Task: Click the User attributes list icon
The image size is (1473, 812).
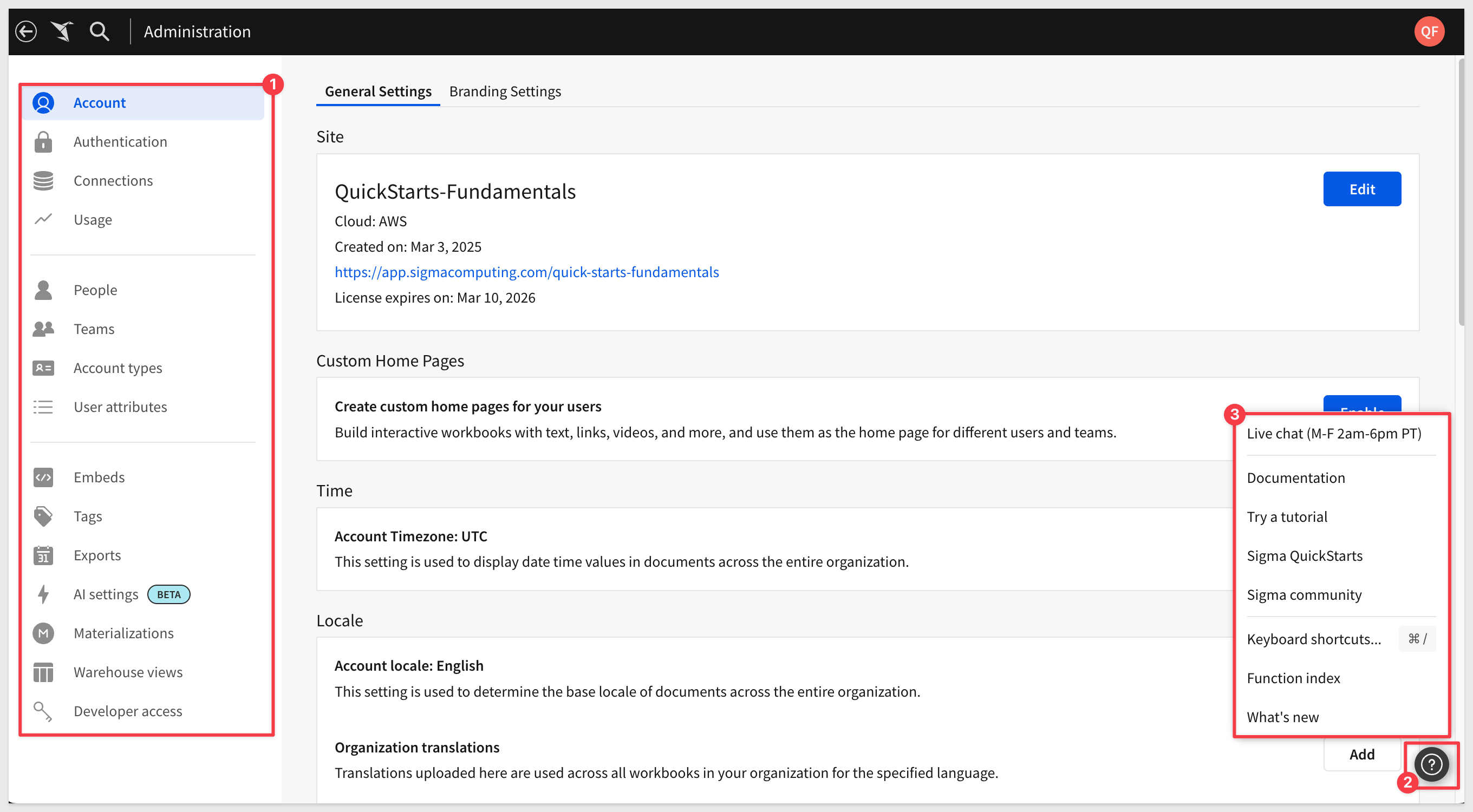Action: (43, 407)
